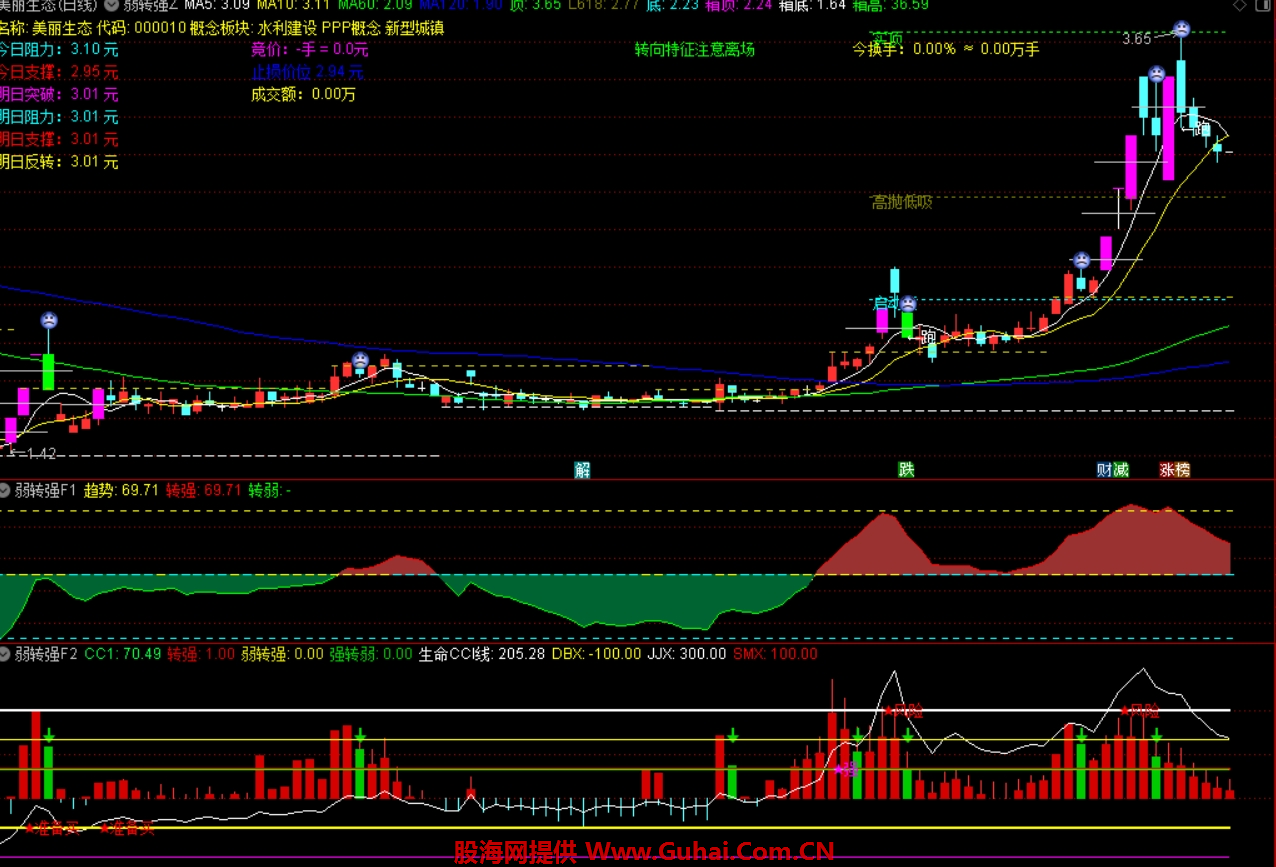This screenshot has height=867, width=1276.
Task: Select the 水利建设 concept sector text
Action: [x=287, y=28]
